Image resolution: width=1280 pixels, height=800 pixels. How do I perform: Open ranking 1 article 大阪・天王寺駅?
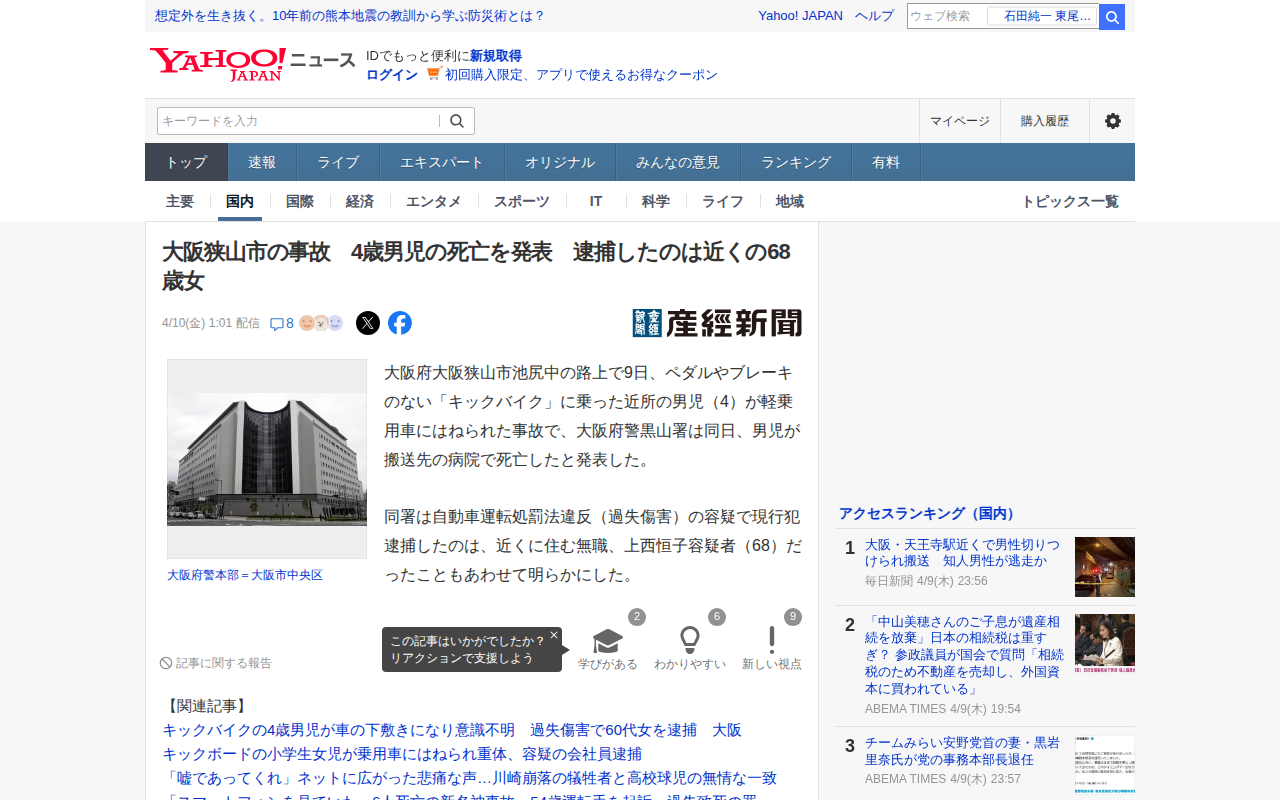click(x=962, y=552)
